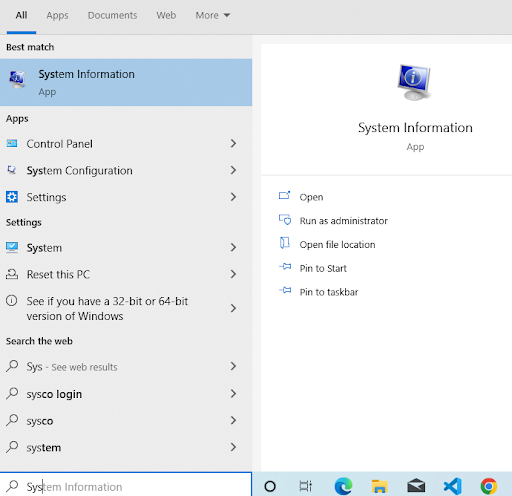This screenshot has height=496, width=512.
Task: Launch Visual Studio Code from the taskbar
Action: [x=453, y=486]
